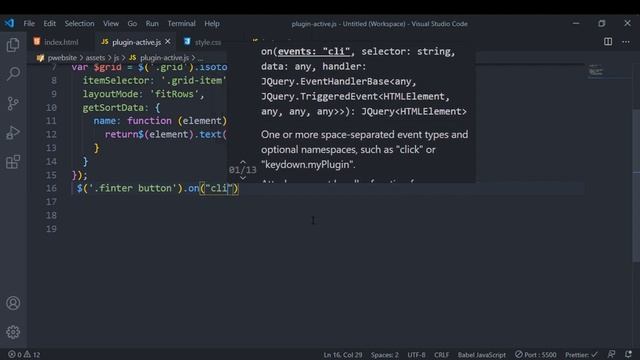
Task: Open the Edit menu
Action: point(49,24)
